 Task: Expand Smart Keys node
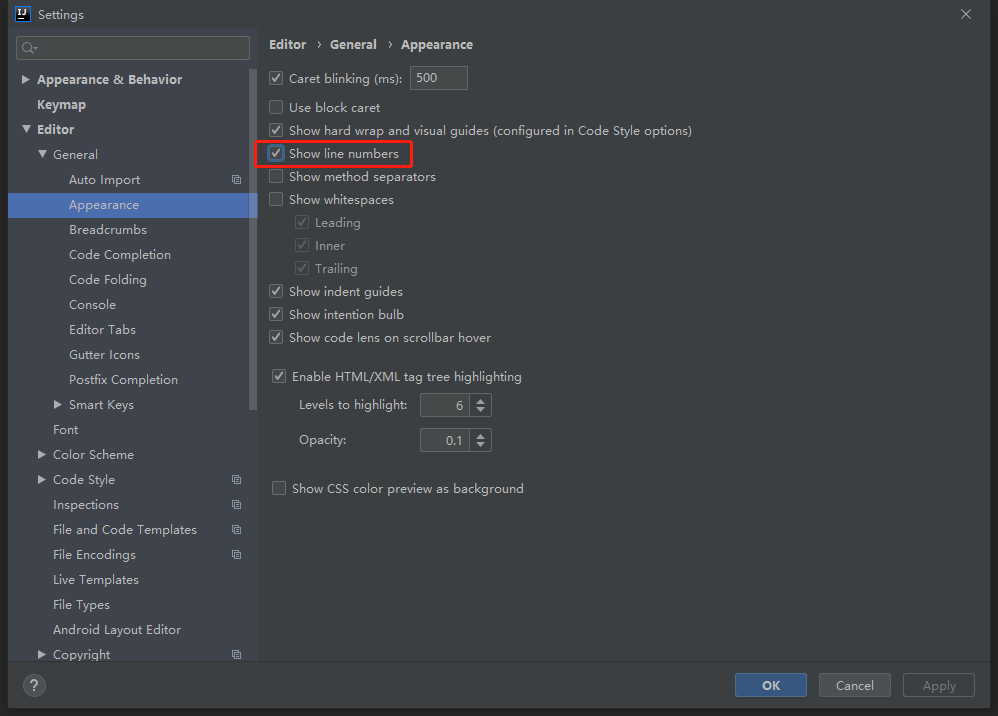pos(58,405)
